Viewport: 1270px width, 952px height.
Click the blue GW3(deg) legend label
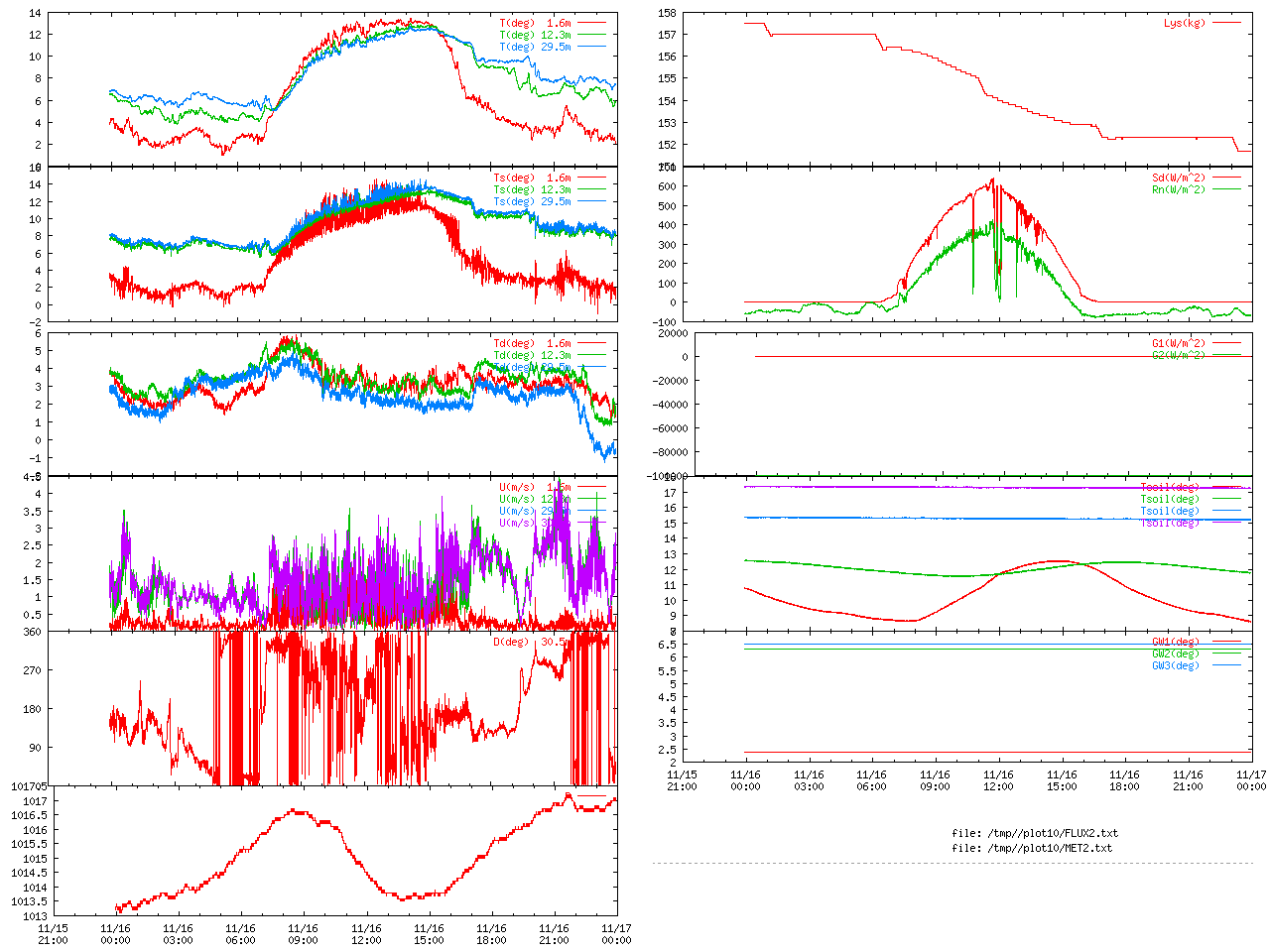click(1176, 665)
